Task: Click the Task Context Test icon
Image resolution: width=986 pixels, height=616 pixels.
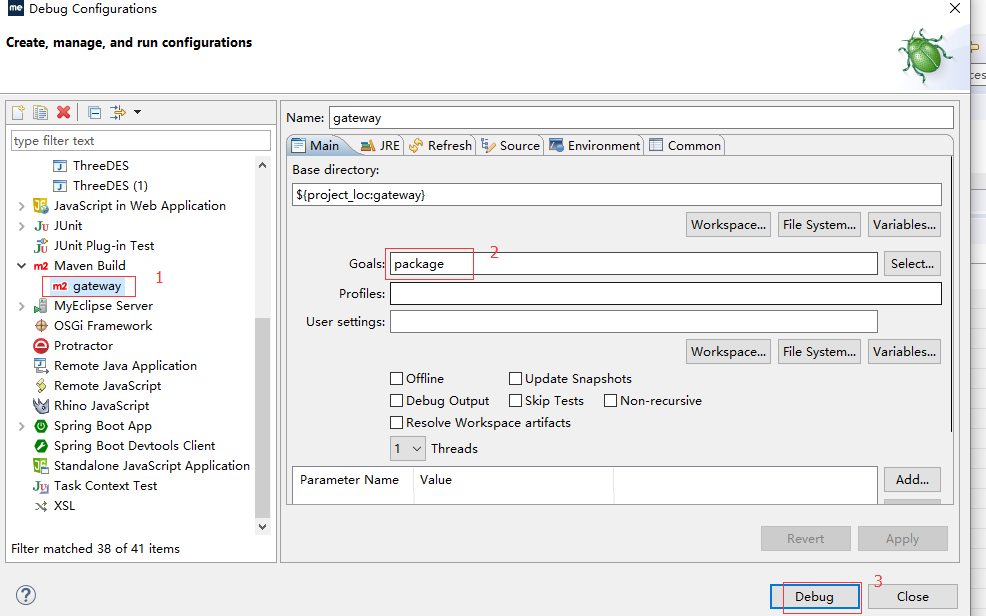Action: tap(41, 486)
